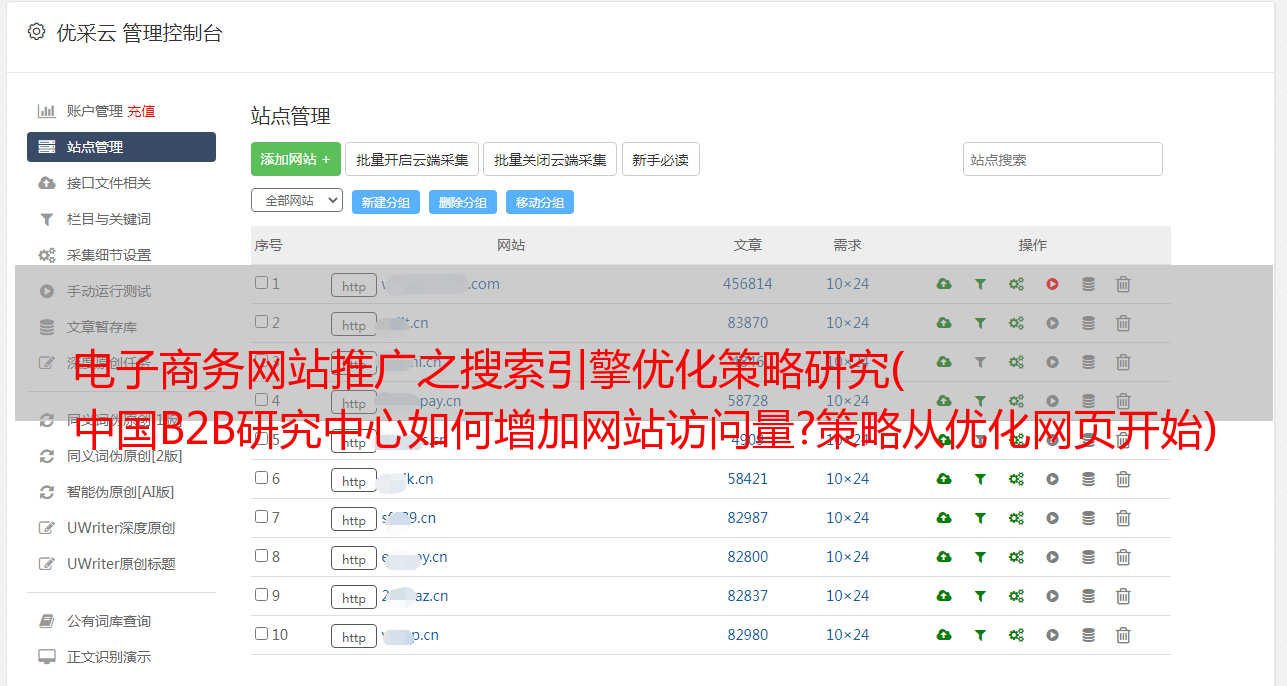Click cloud upload icon in row 9

click(944, 596)
